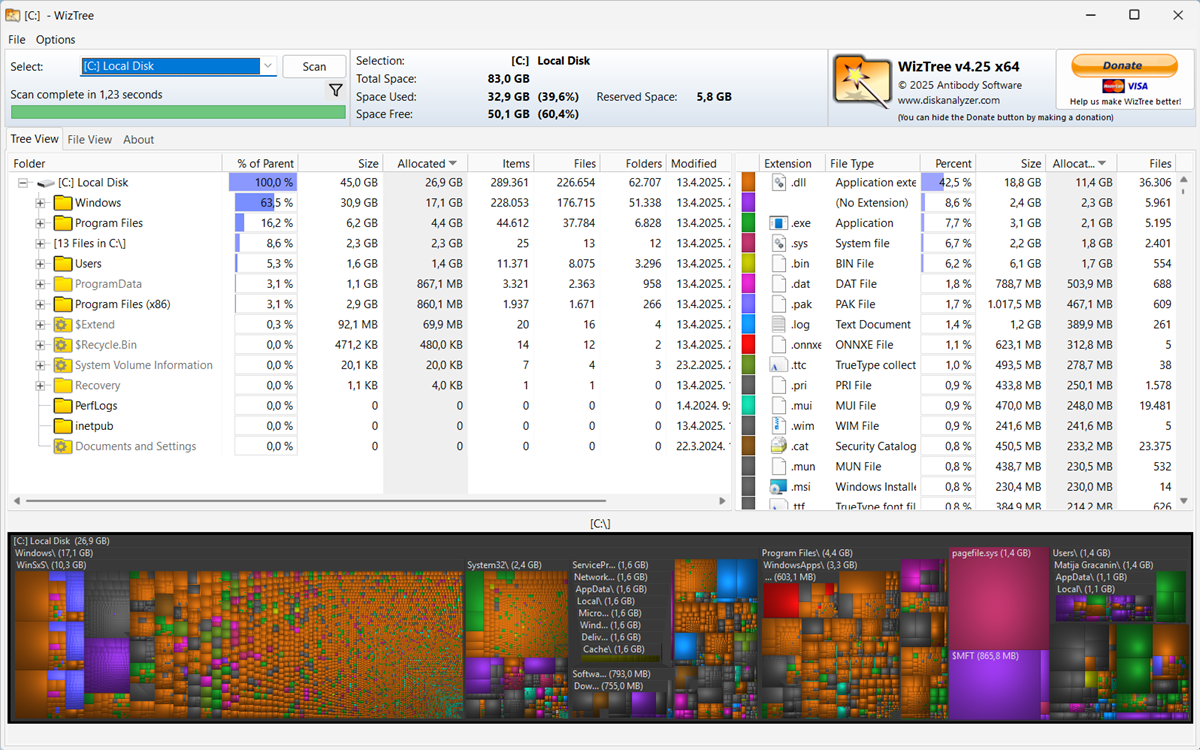Open the About tab
The image size is (1200, 750).
(139, 140)
